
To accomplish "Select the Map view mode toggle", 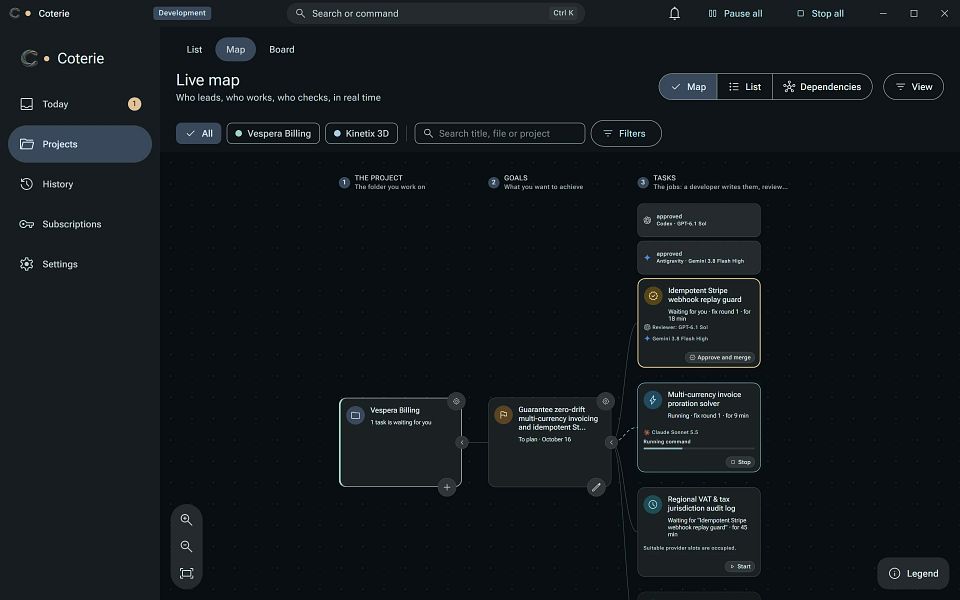I will [688, 87].
